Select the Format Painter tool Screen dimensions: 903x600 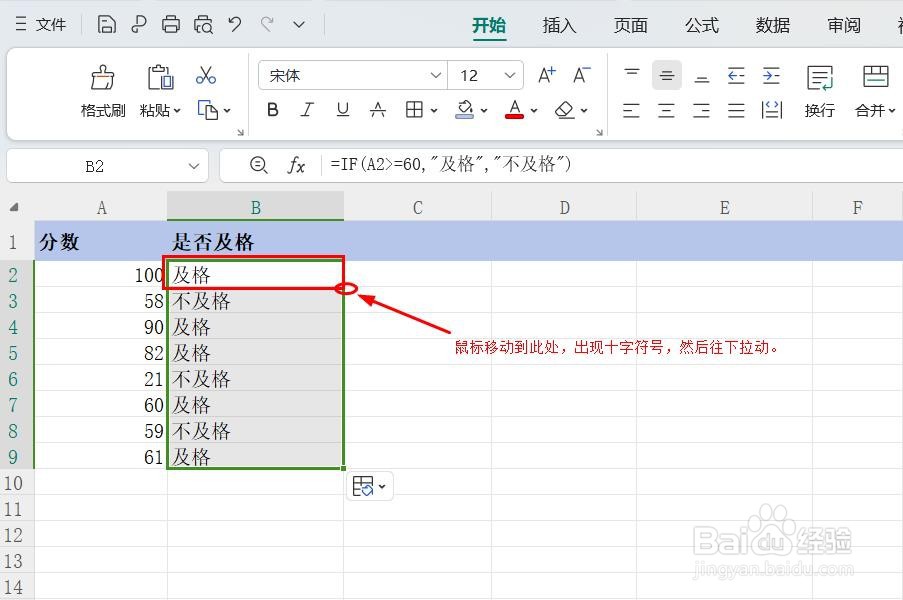[101, 88]
